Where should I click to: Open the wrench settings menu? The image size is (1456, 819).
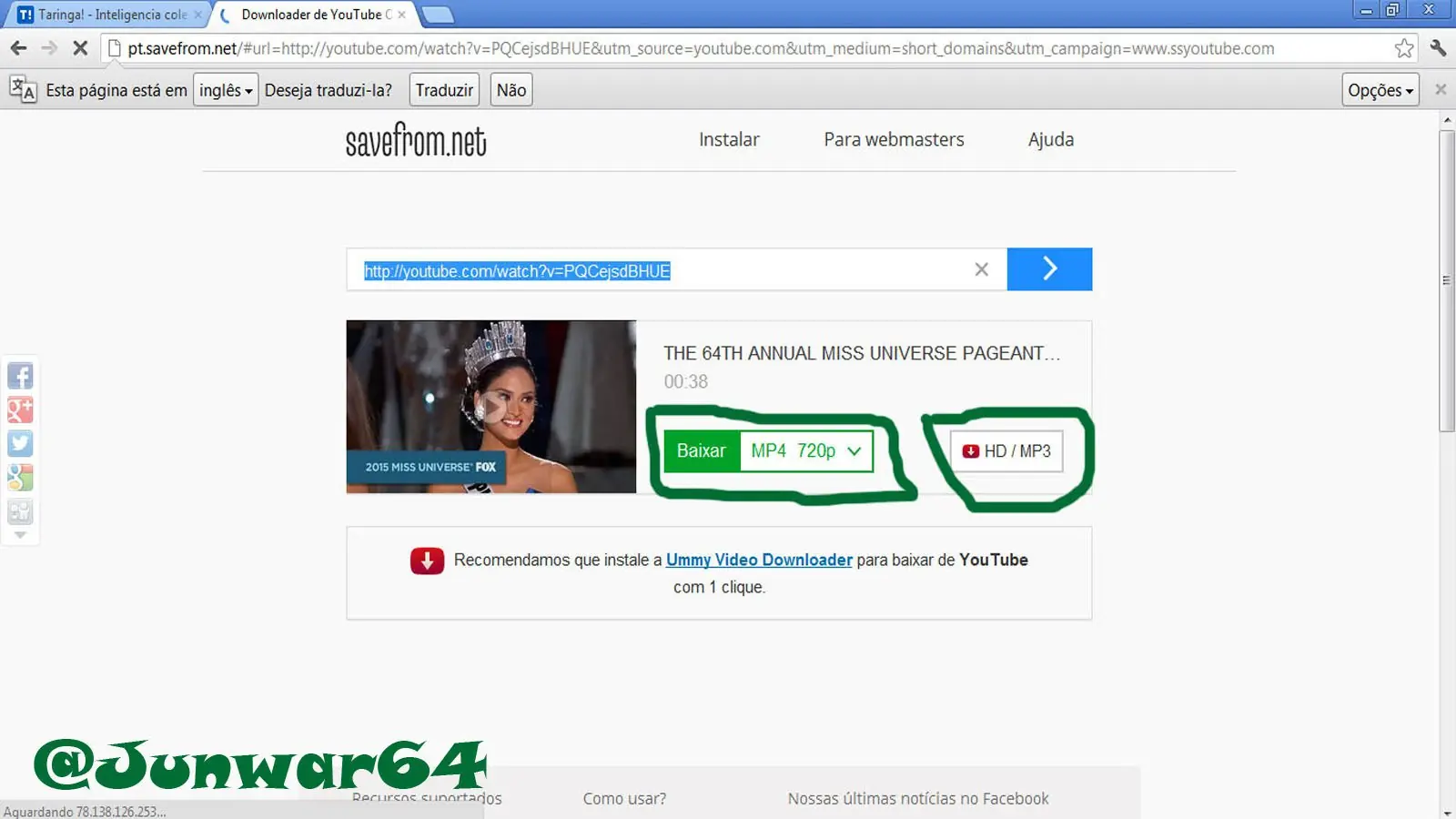[x=1438, y=48]
